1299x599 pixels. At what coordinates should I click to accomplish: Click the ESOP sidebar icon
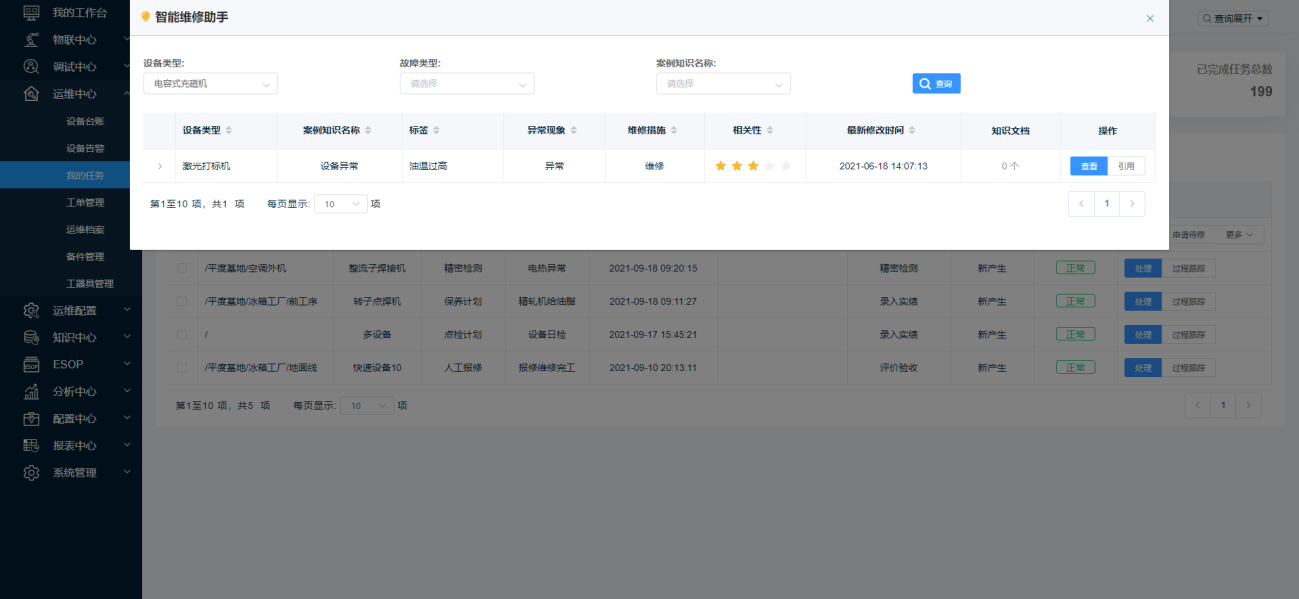coord(31,364)
